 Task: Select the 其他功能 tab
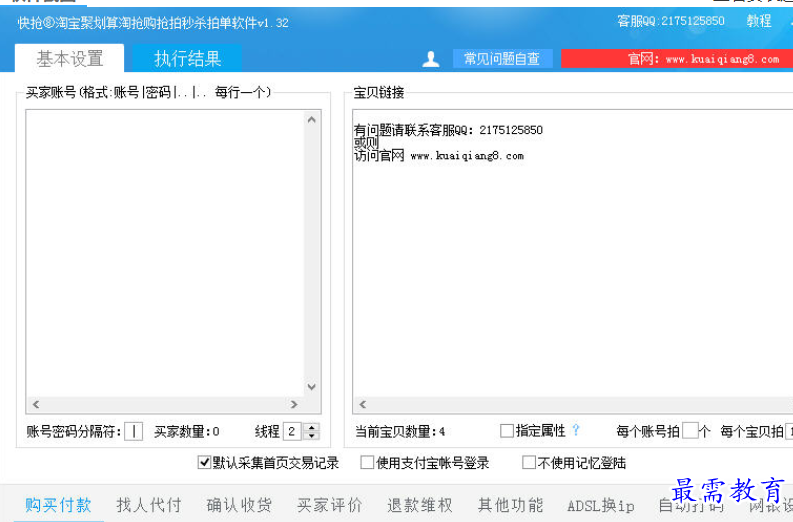[510, 505]
